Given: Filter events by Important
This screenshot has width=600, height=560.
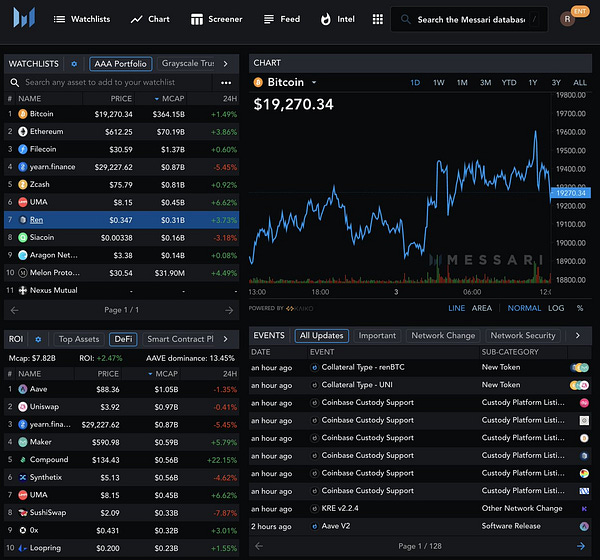Looking at the screenshot, I should (377, 336).
